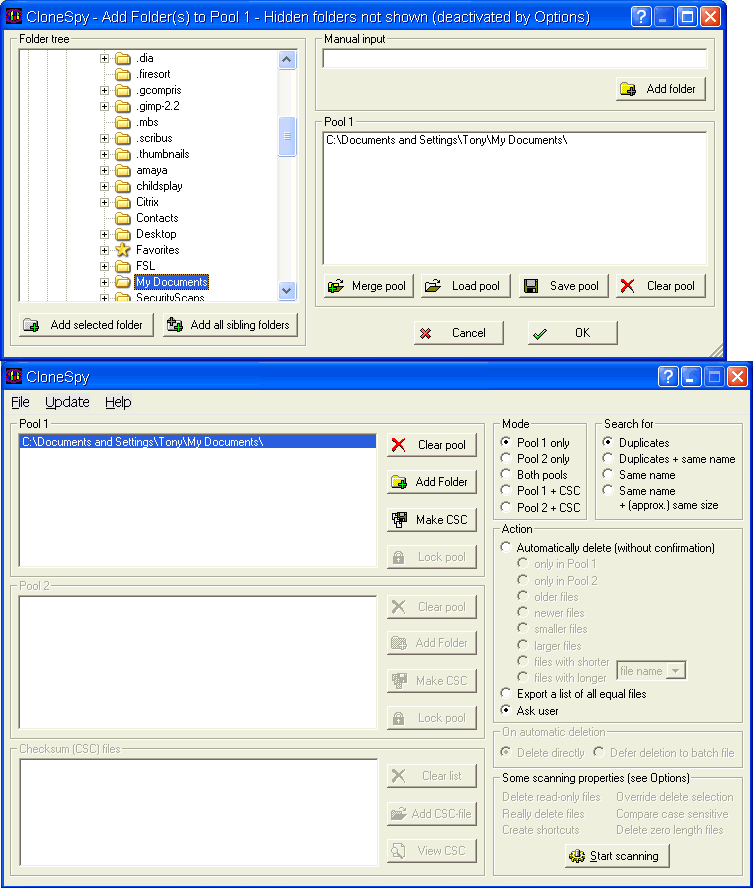Select the childsplay folder in tree

tap(159, 186)
